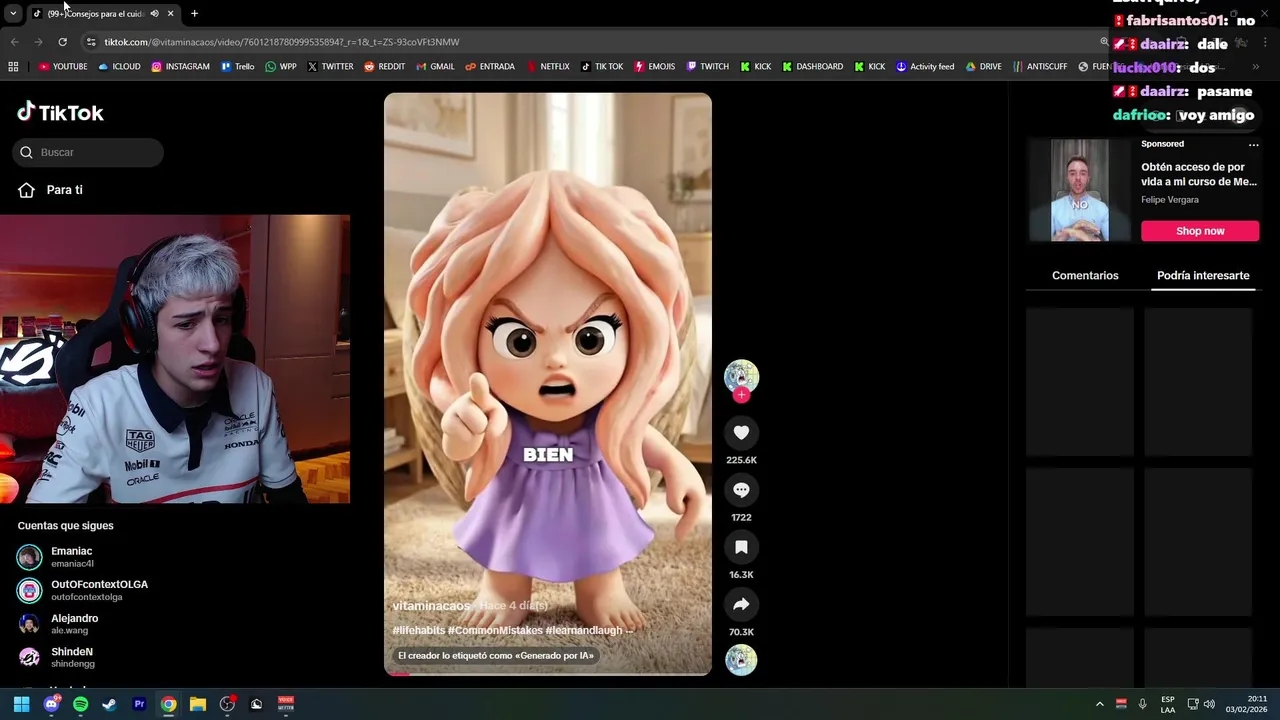Open the creator's profile avatar beside video
The height and width of the screenshot is (720, 1280).
741,376
